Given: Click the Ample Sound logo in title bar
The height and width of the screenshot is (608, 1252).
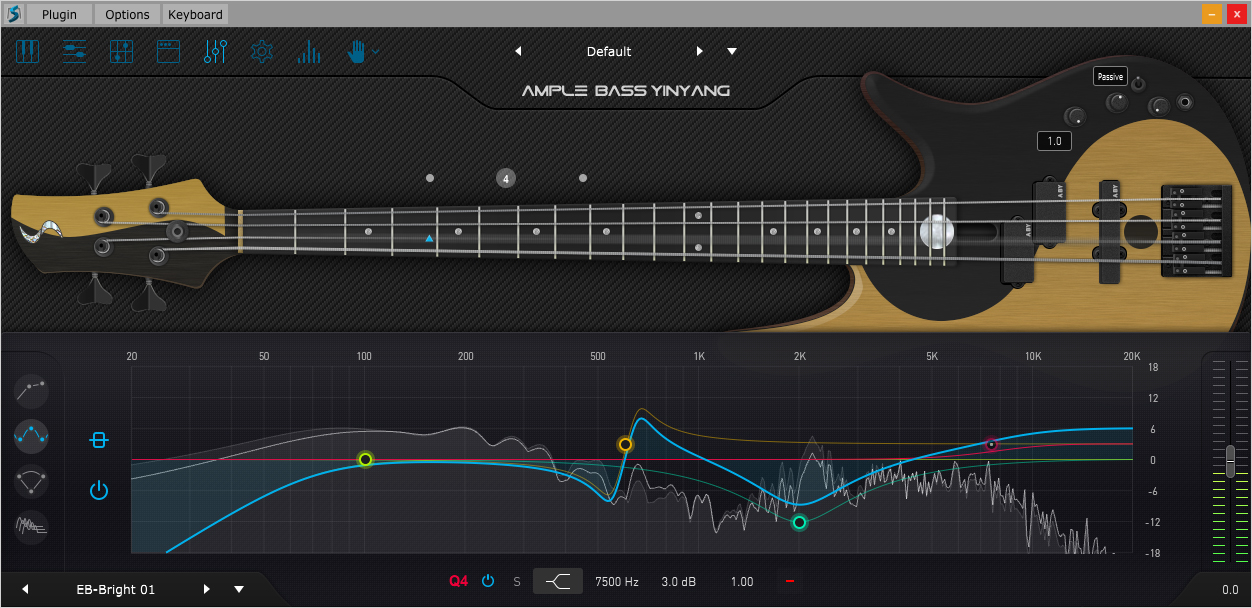Looking at the screenshot, I should (x=13, y=14).
